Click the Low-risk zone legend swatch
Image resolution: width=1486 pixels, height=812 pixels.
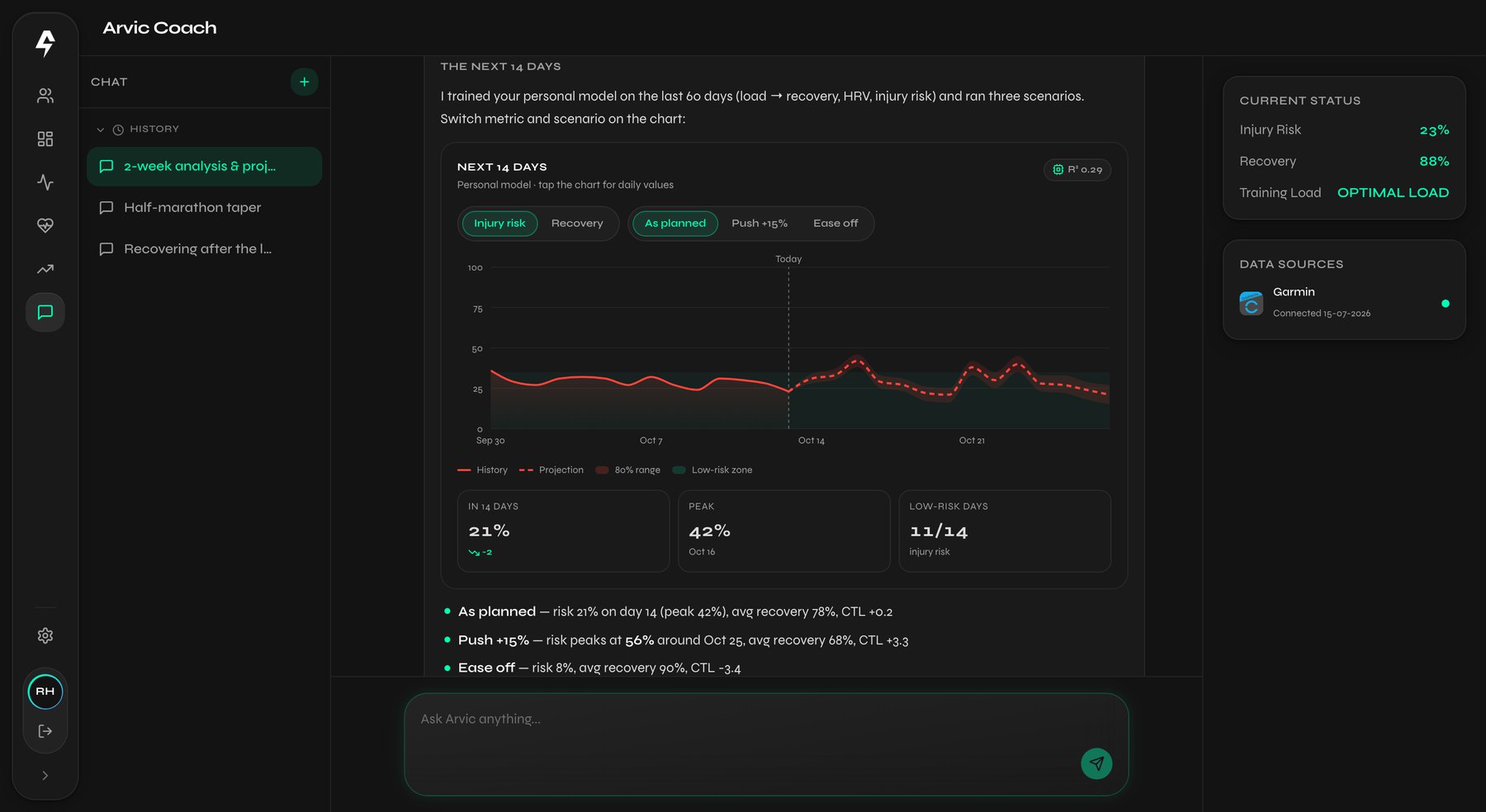click(x=679, y=470)
